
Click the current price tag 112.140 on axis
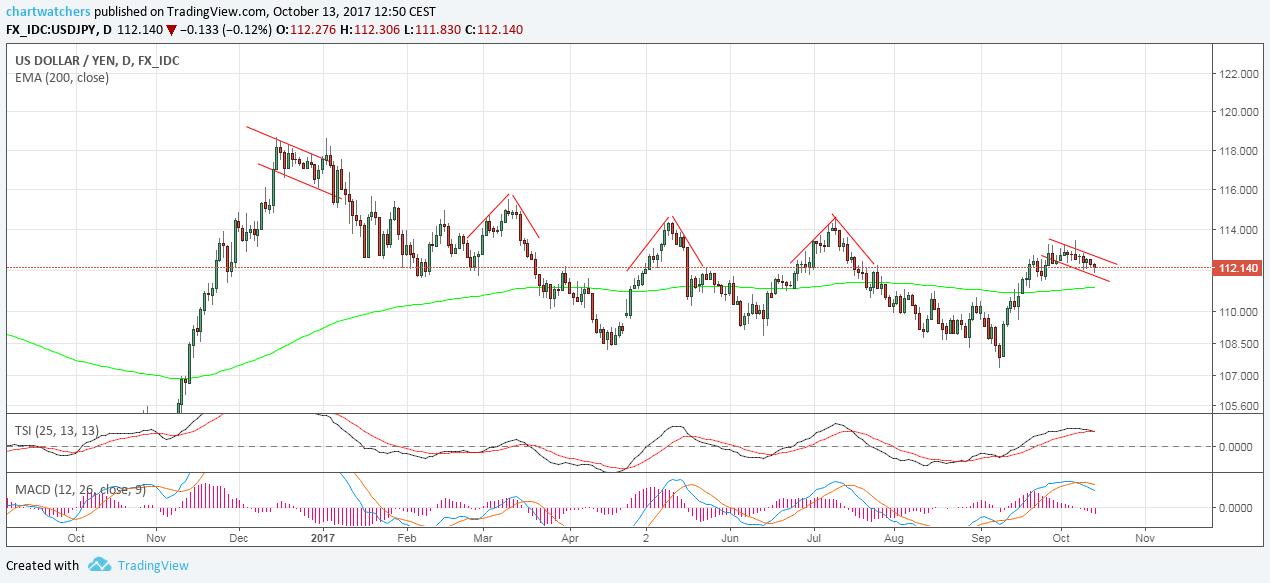(x=1236, y=268)
